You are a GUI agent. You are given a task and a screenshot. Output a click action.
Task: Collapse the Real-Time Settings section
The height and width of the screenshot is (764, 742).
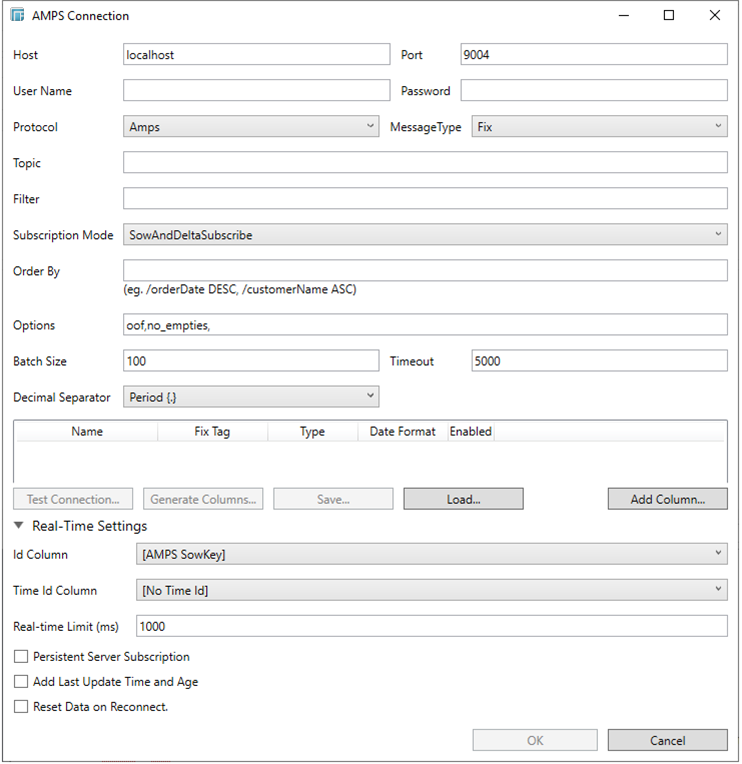(x=19, y=526)
